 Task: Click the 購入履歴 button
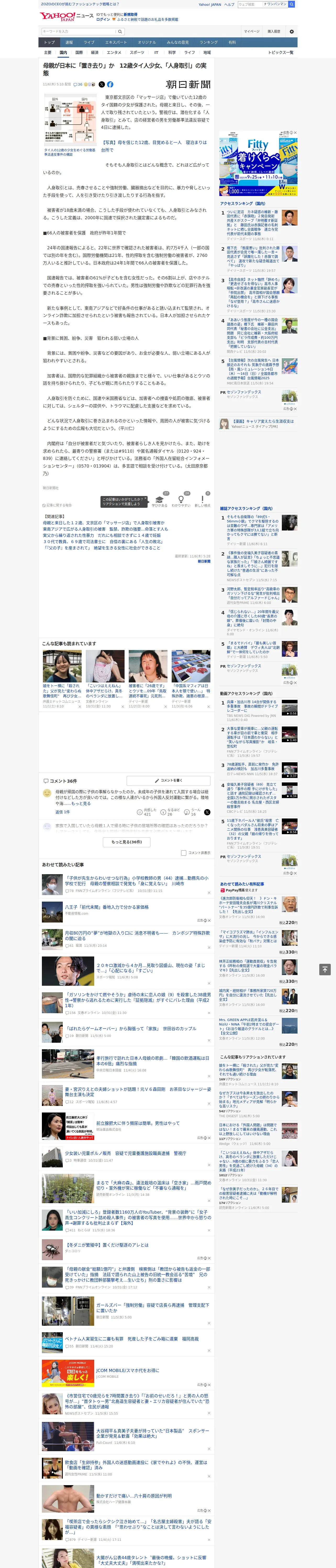274,32
